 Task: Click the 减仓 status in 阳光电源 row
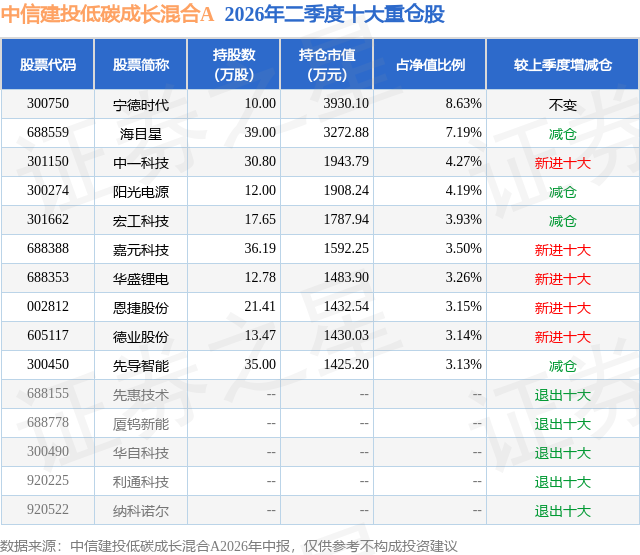[x=563, y=192]
